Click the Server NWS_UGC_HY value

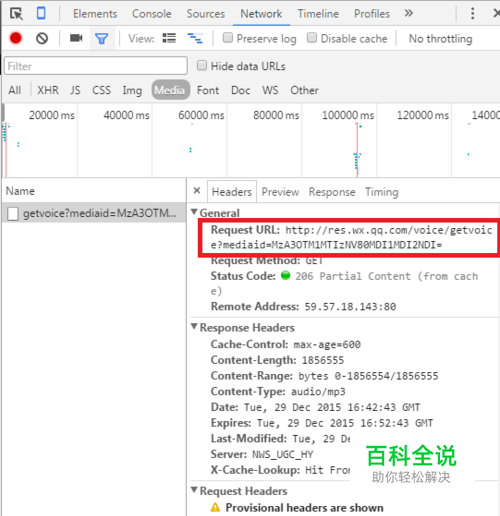tap(283, 454)
